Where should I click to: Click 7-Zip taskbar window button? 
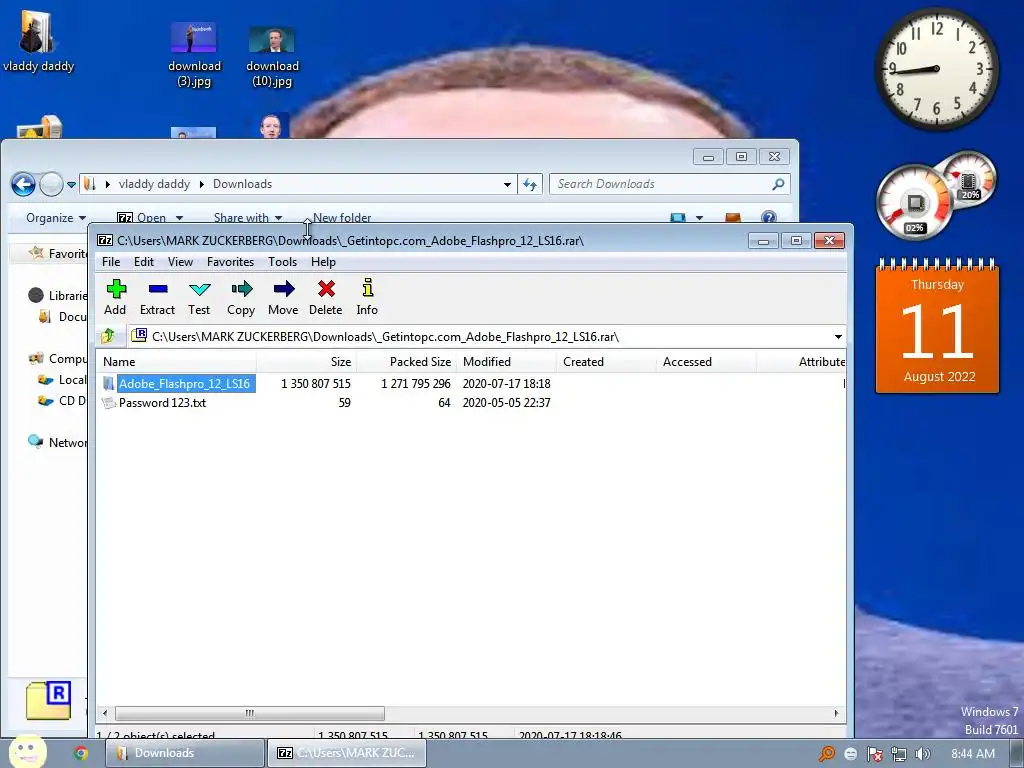[347, 753]
